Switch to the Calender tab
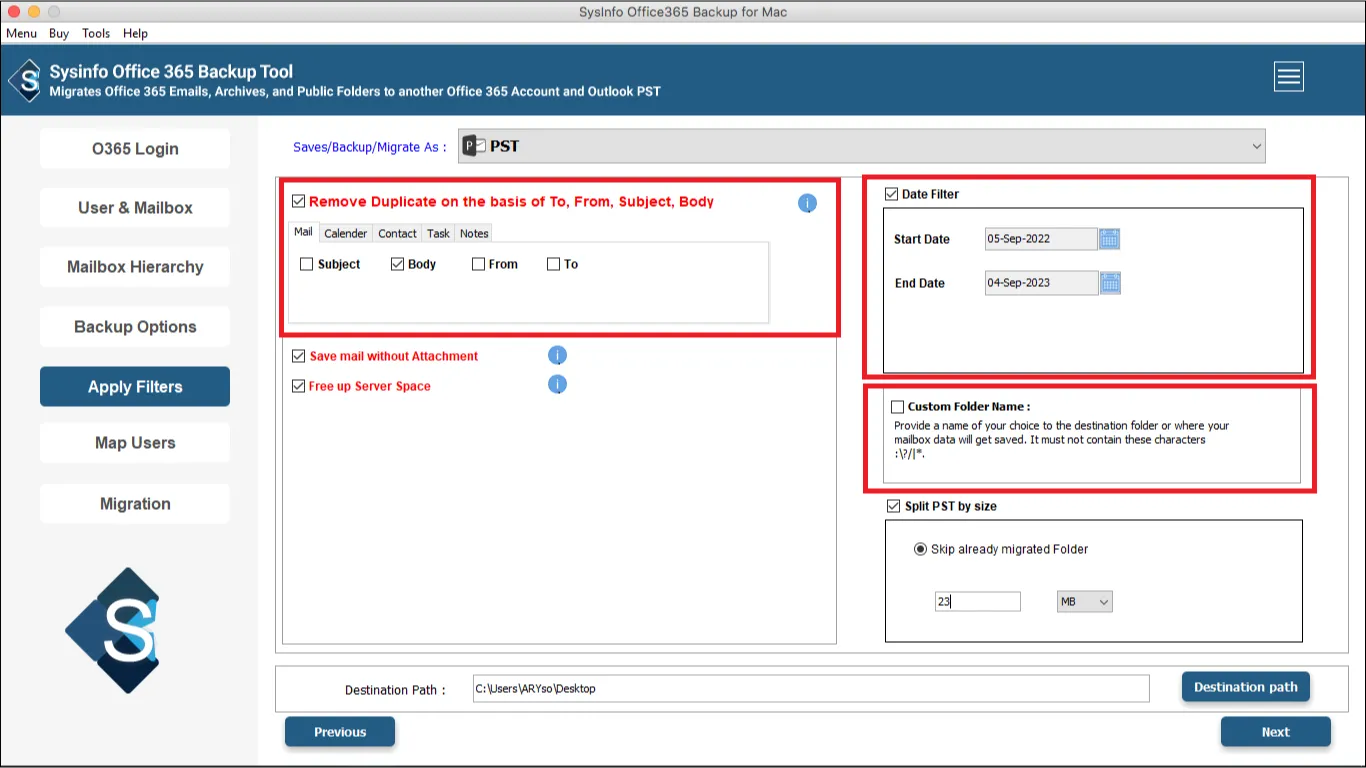 345,233
